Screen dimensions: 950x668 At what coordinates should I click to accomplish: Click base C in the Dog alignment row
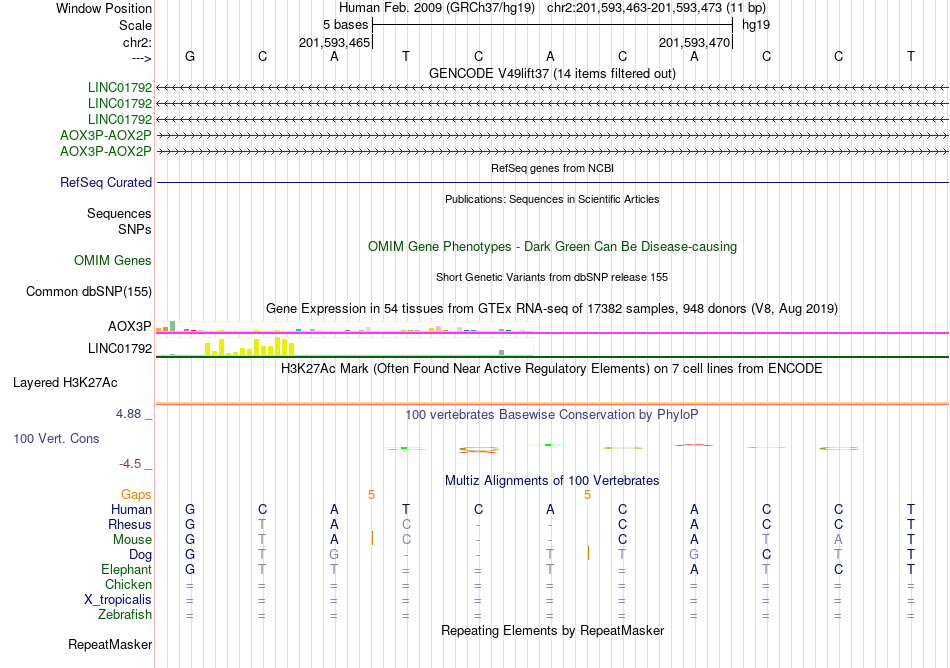(766, 555)
